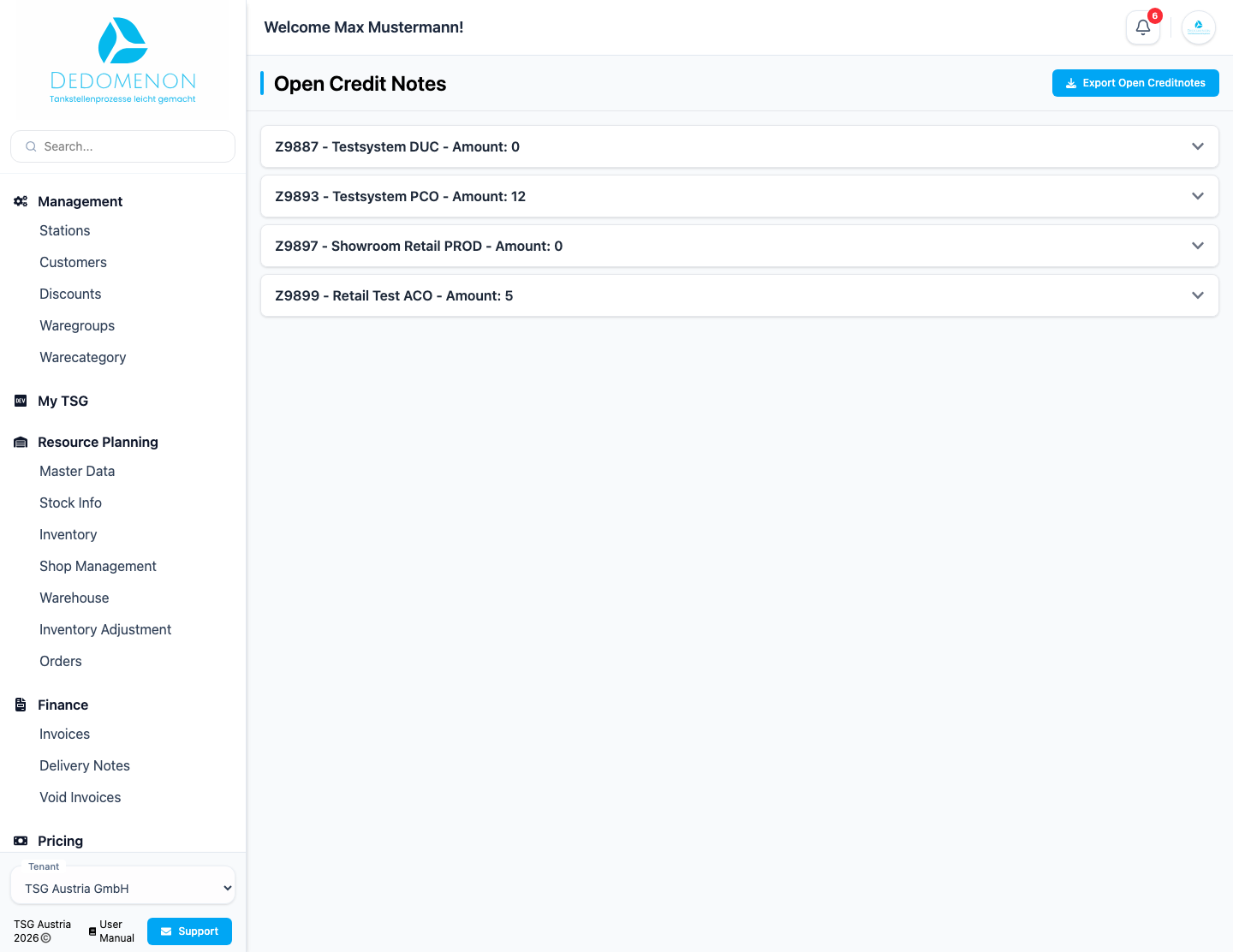Contact Support via the Support button
1233x952 pixels.
coord(189,931)
